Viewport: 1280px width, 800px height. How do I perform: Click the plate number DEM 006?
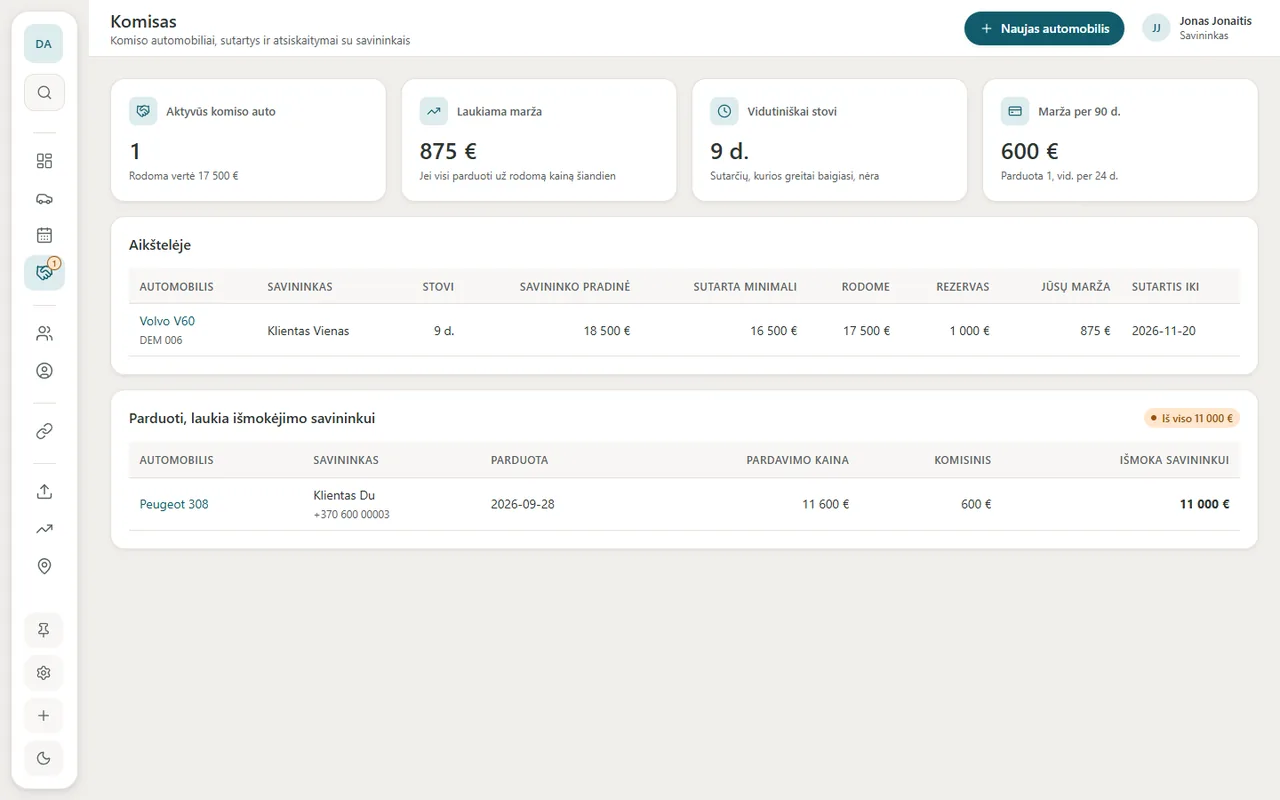pos(161,340)
